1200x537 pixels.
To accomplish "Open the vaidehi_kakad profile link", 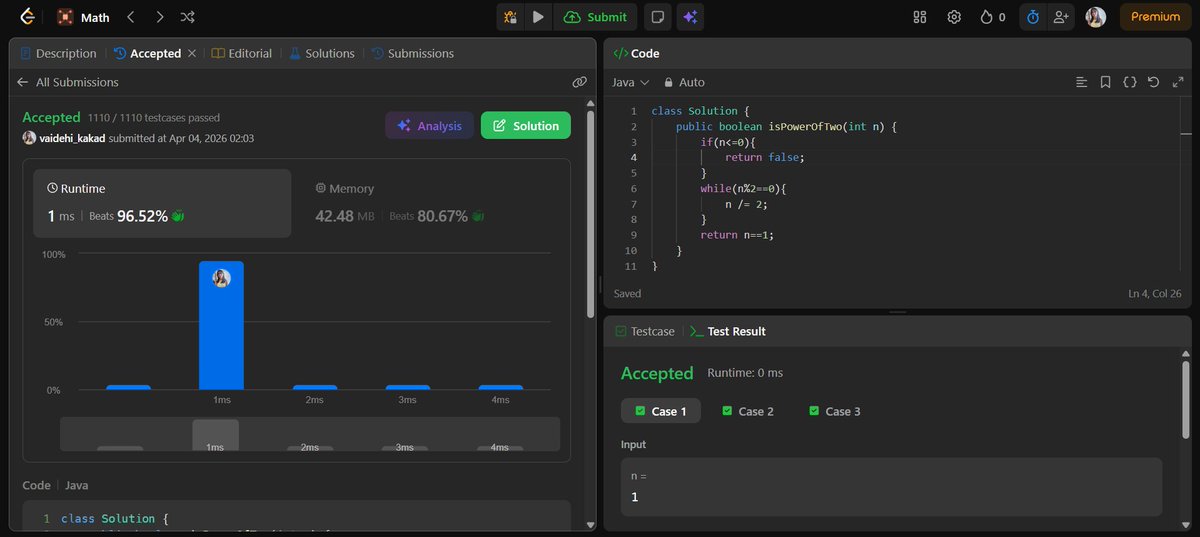I will pos(72,138).
